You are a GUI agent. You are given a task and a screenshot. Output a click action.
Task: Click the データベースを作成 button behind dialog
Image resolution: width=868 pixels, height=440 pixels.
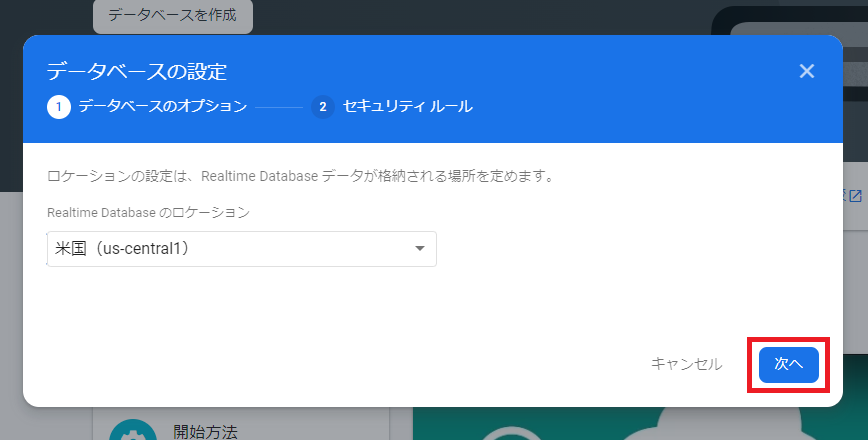pyautogui.click(x=173, y=15)
